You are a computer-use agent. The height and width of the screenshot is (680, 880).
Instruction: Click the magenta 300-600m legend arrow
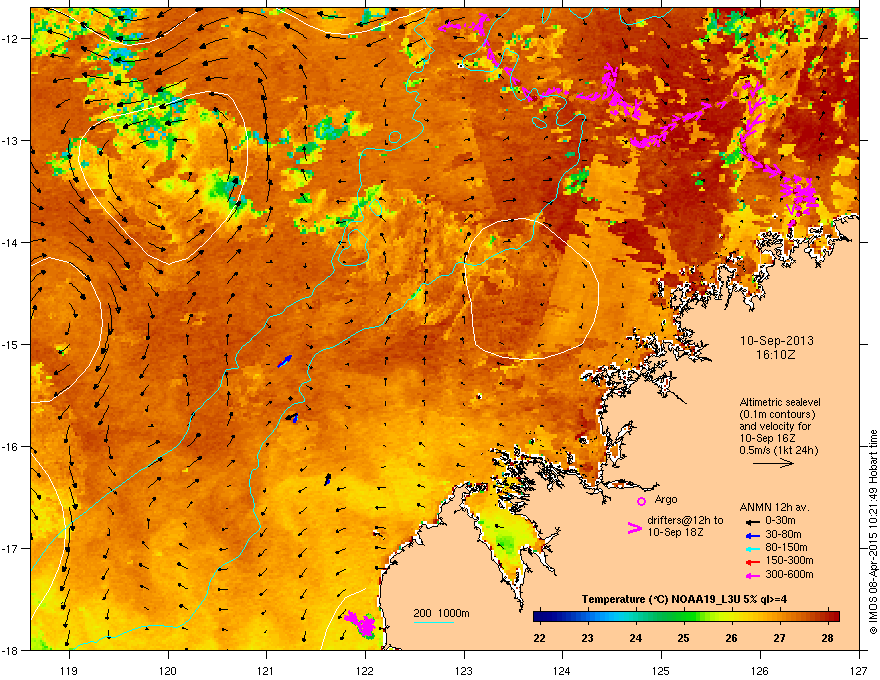point(752,575)
